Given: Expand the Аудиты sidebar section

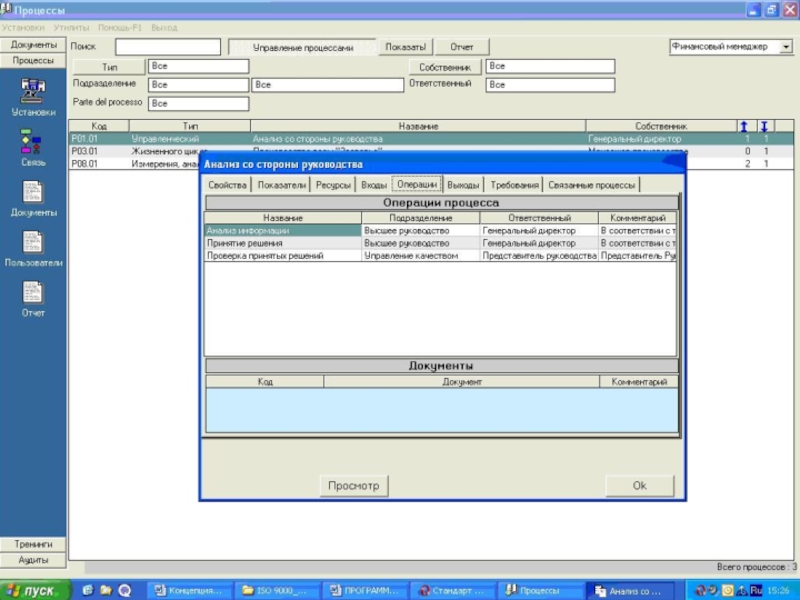Looking at the screenshot, I should 33,559.
